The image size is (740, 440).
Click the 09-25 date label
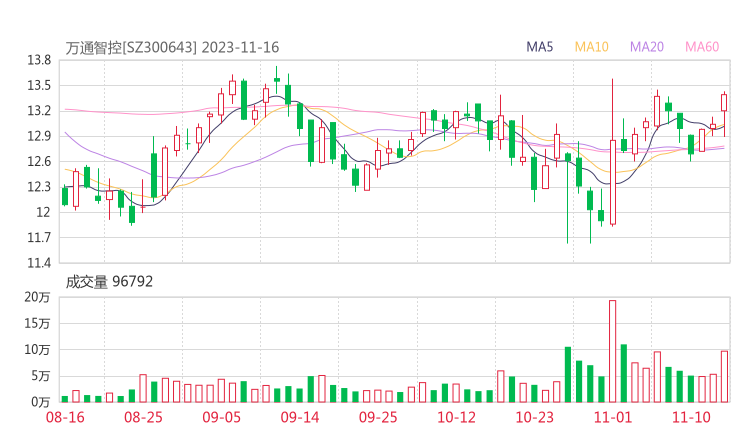[378, 417]
